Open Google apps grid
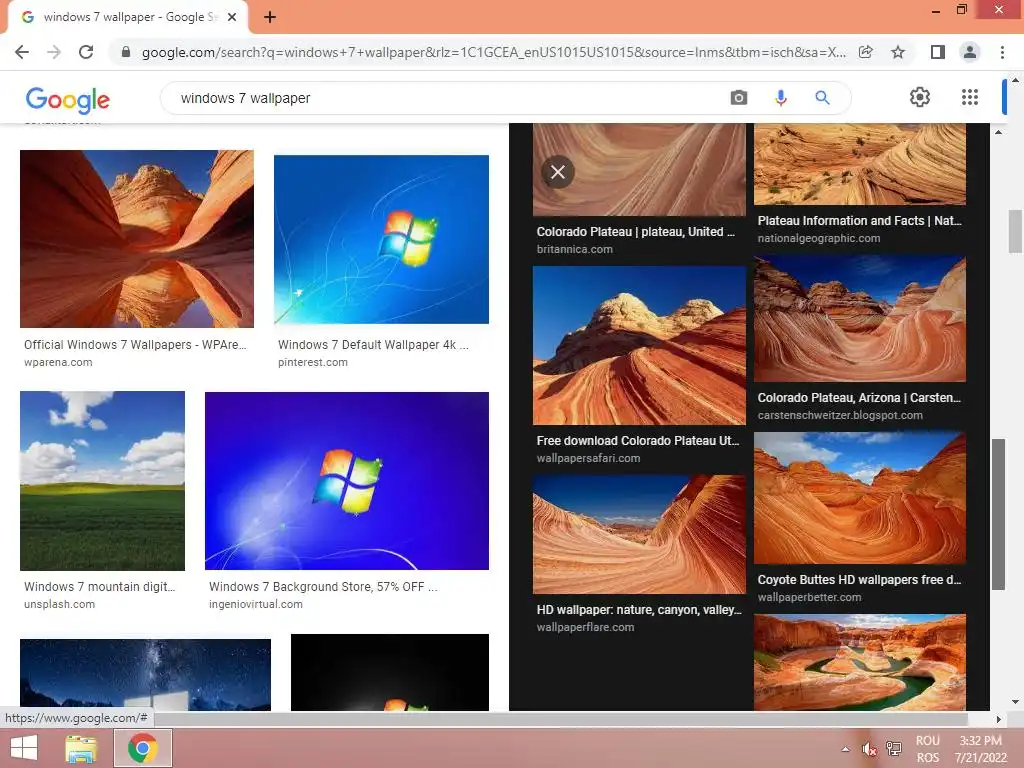 (x=970, y=97)
